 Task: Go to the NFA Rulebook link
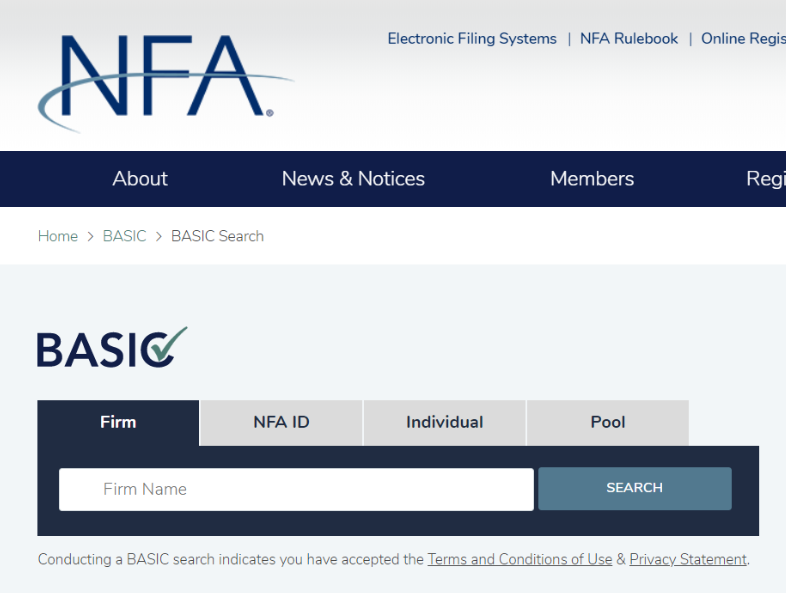coord(629,39)
